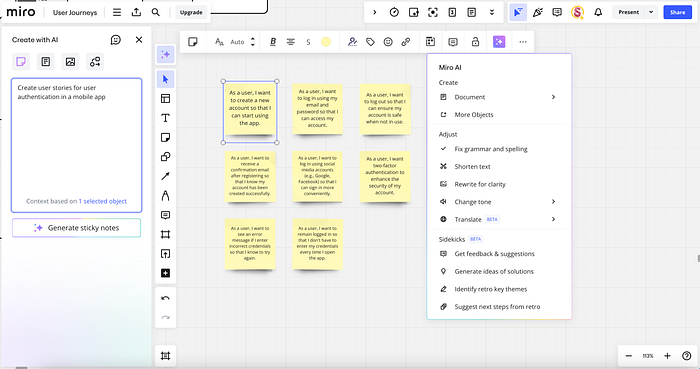Image resolution: width=700 pixels, height=369 pixels.
Task: Add emoji via smiley in context toolbar
Action: [388, 42]
